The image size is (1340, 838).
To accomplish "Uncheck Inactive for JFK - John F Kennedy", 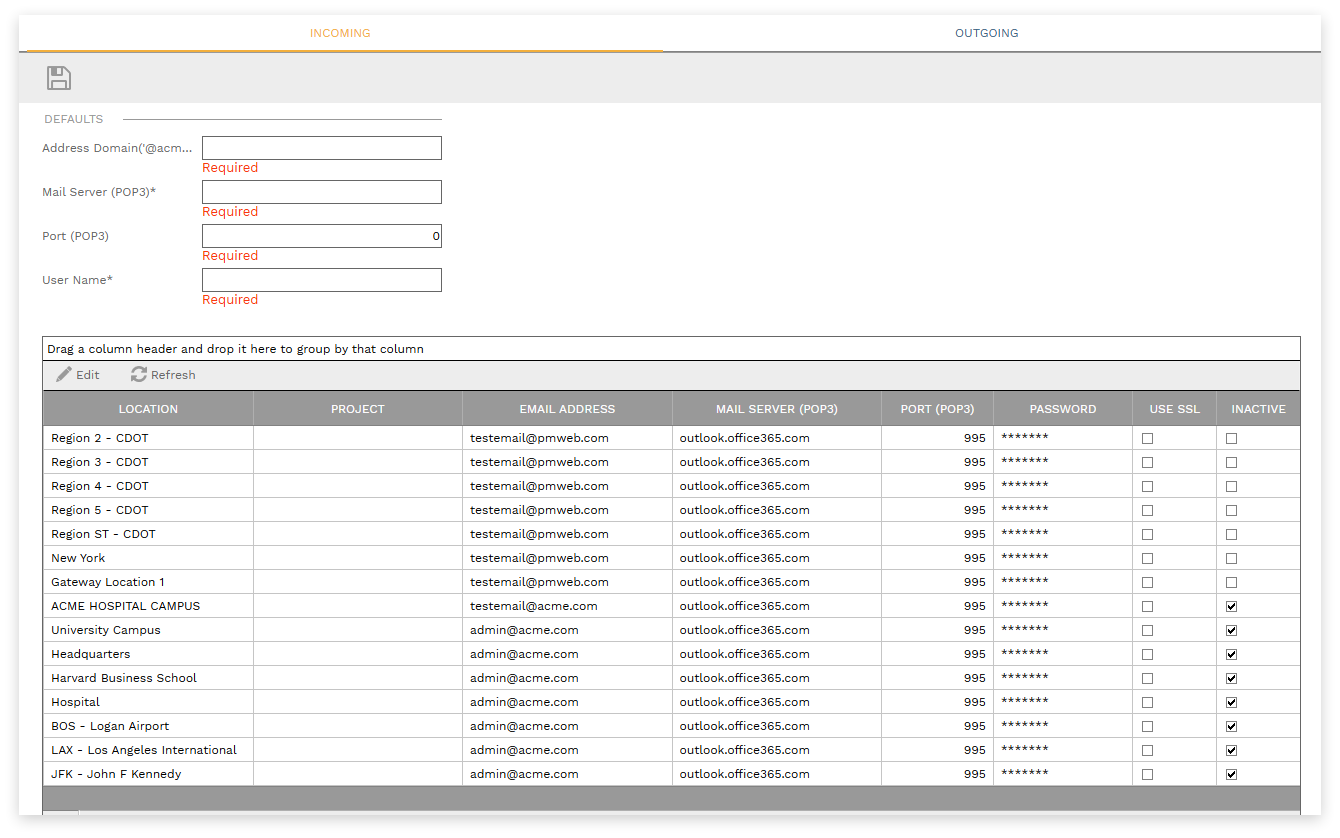I will tap(1231, 775).
